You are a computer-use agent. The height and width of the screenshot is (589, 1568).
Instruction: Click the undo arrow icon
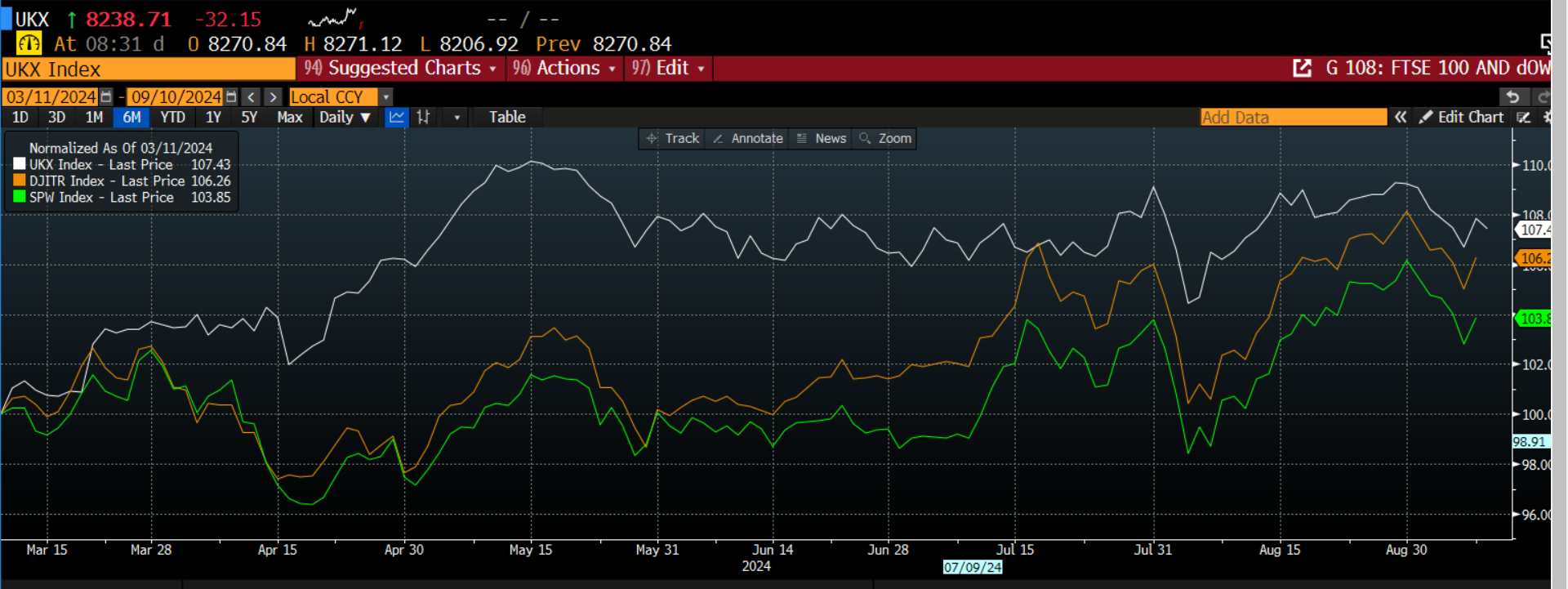pos(1512,97)
